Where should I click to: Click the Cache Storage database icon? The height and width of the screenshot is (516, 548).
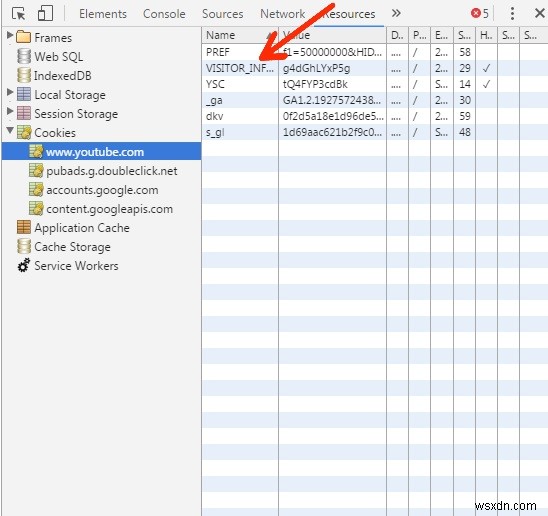click(x=24, y=246)
